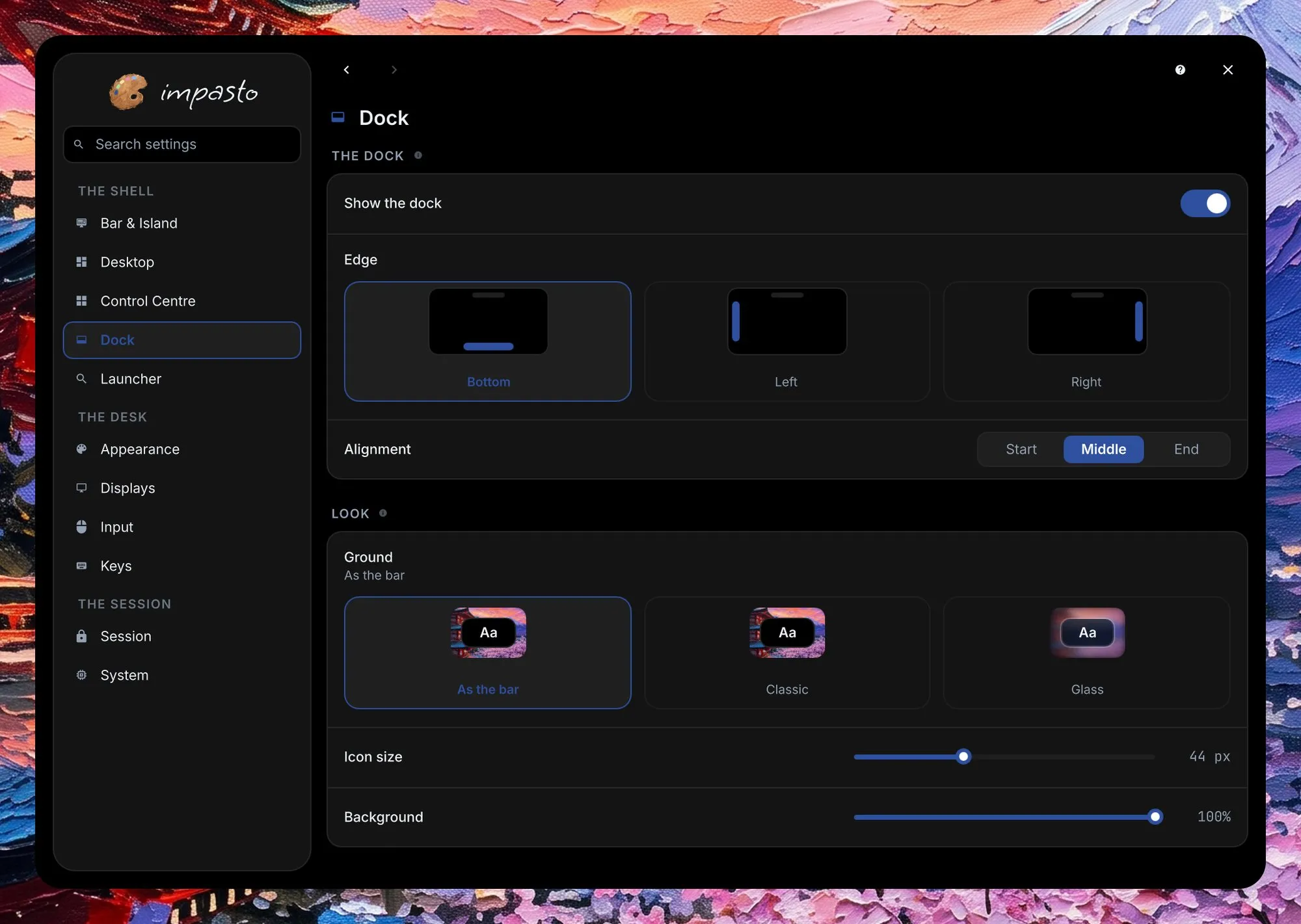Go to the Displays settings page

tap(182, 488)
